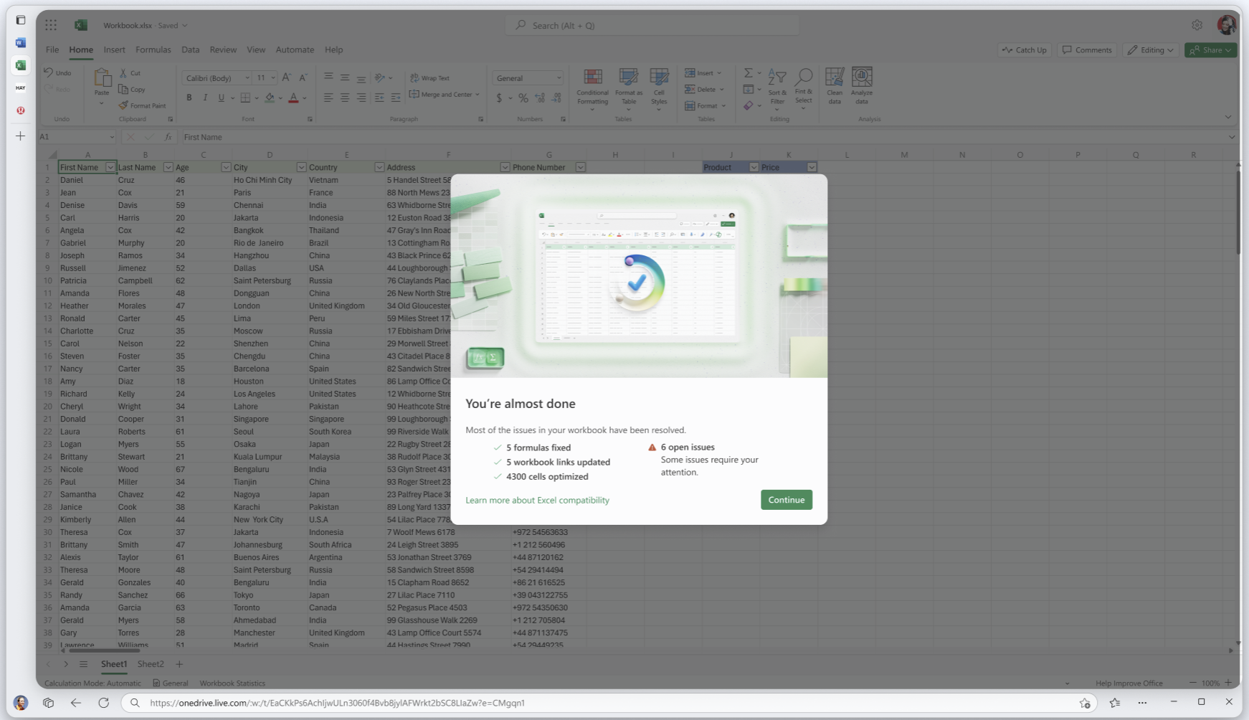The width and height of the screenshot is (1249, 720).
Task: Switch to the Insert tab
Action: (x=114, y=50)
